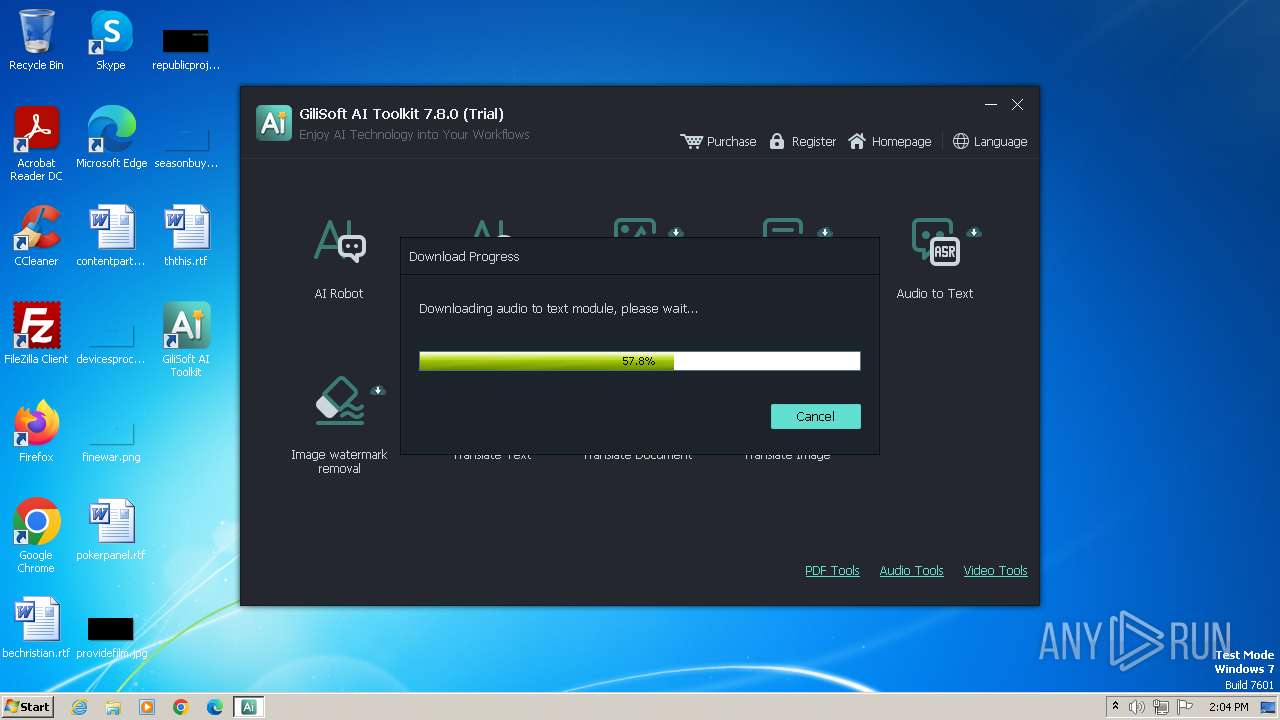
Task: Open the Audio Tools link
Action: [911, 571]
